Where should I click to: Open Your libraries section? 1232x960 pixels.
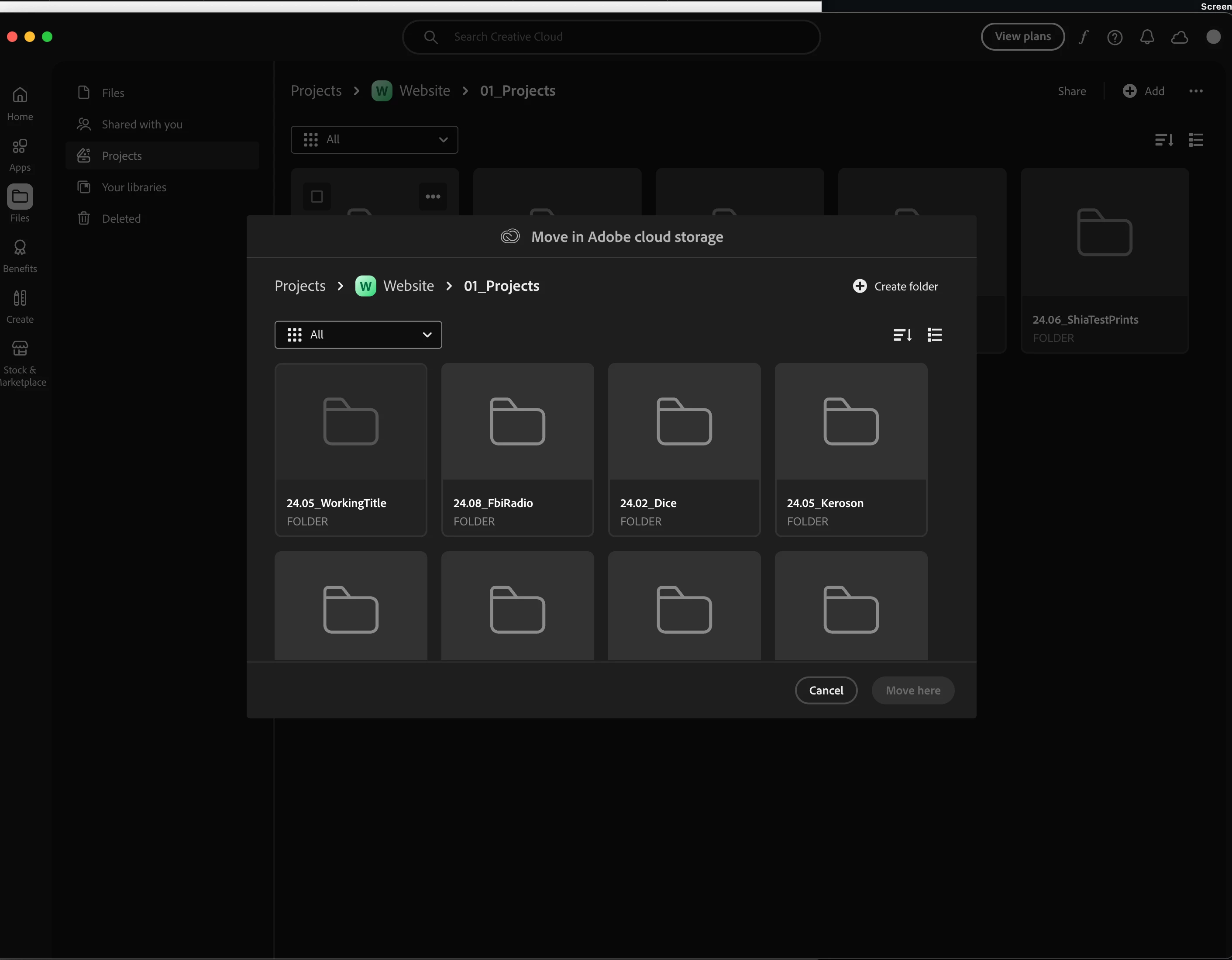pos(134,187)
